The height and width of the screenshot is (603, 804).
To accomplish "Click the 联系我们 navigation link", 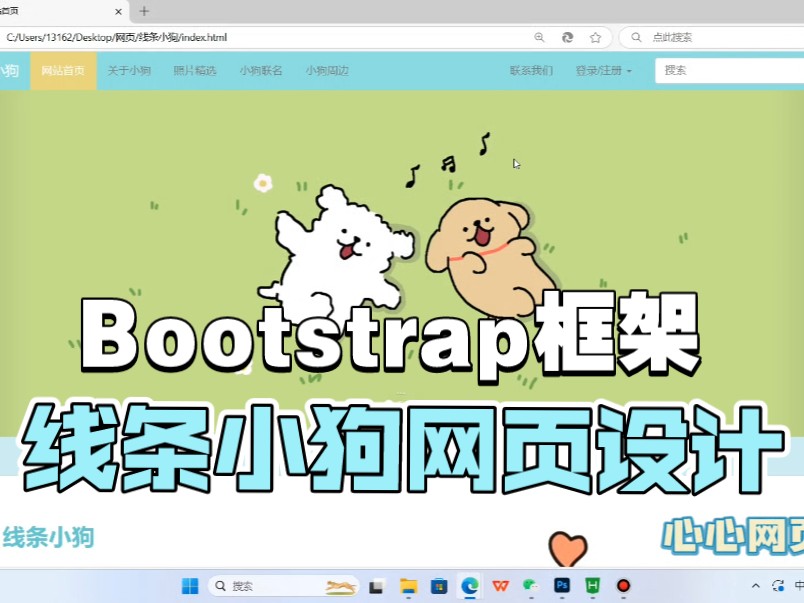I will click(x=533, y=71).
